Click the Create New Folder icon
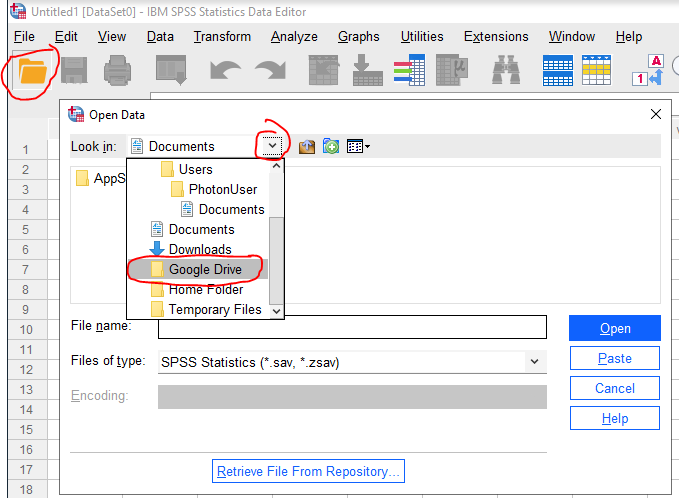 tap(330, 147)
